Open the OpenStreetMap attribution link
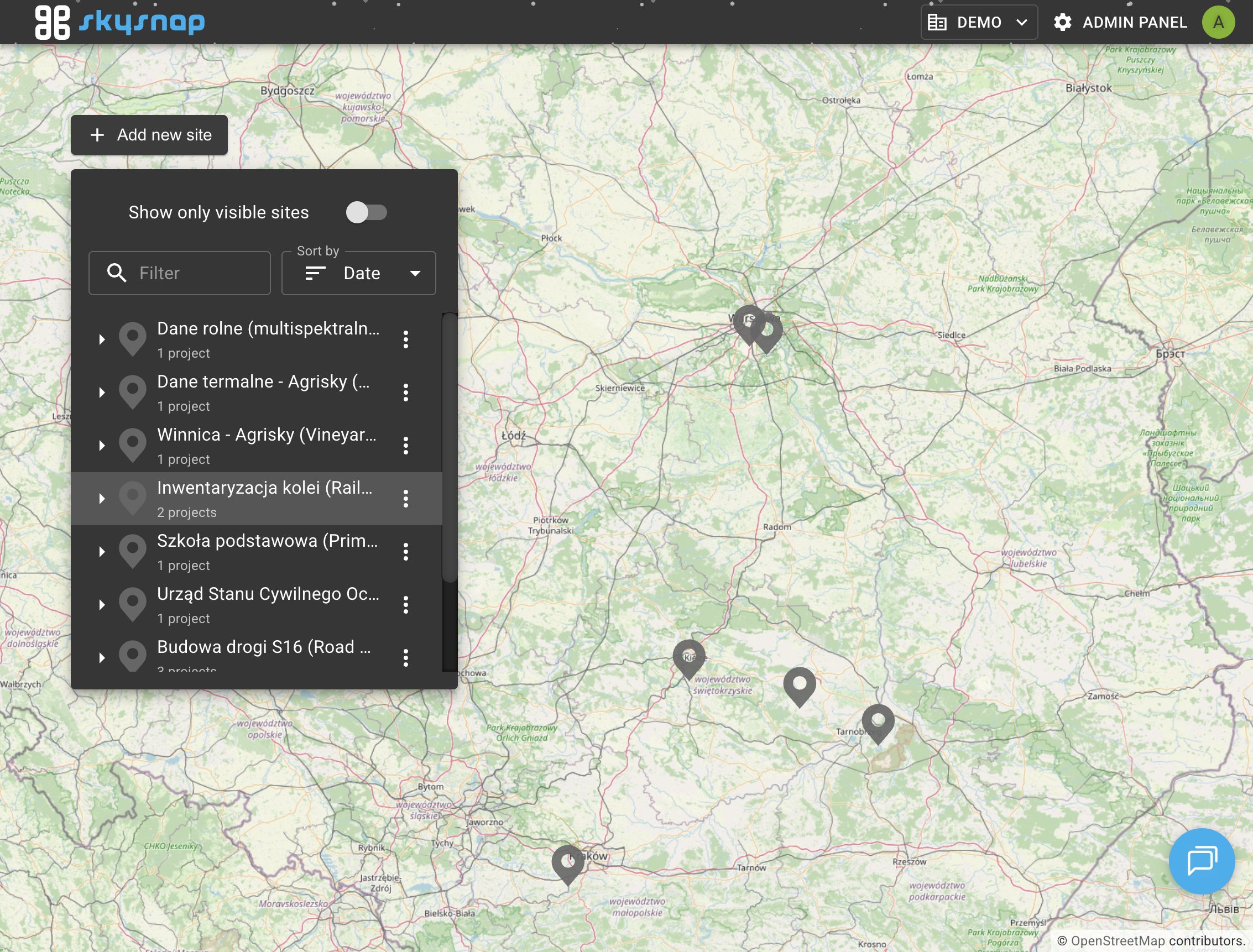1253x952 pixels. point(1118,941)
